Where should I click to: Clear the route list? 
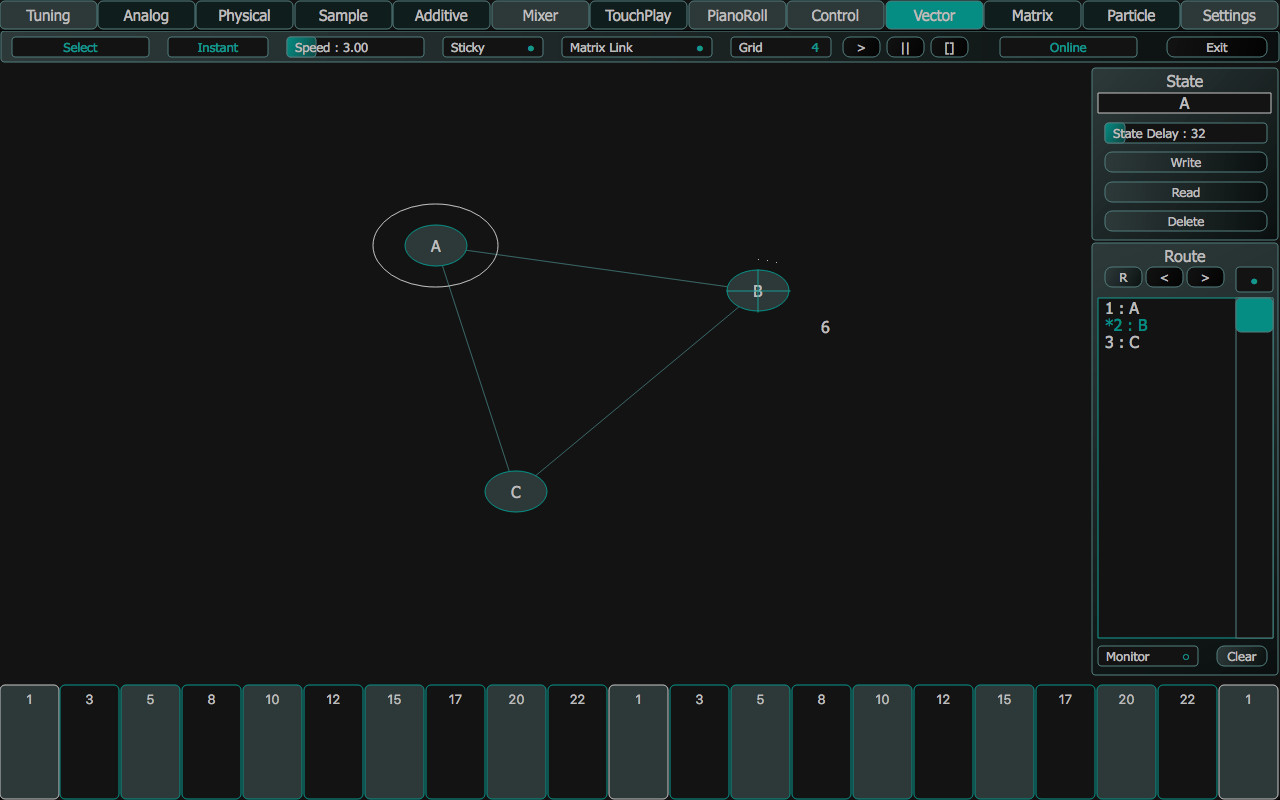click(1241, 656)
